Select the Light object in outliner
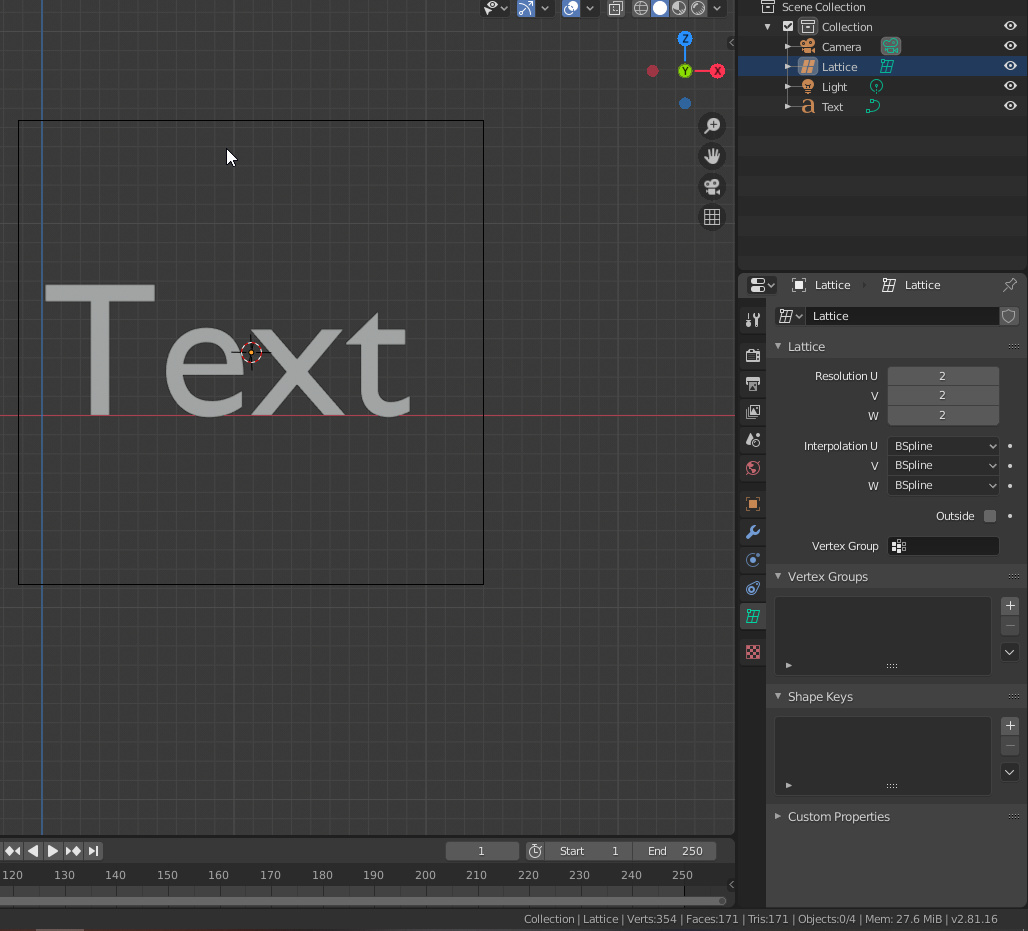This screenshot has height=931, width=1028. (834, 87)
